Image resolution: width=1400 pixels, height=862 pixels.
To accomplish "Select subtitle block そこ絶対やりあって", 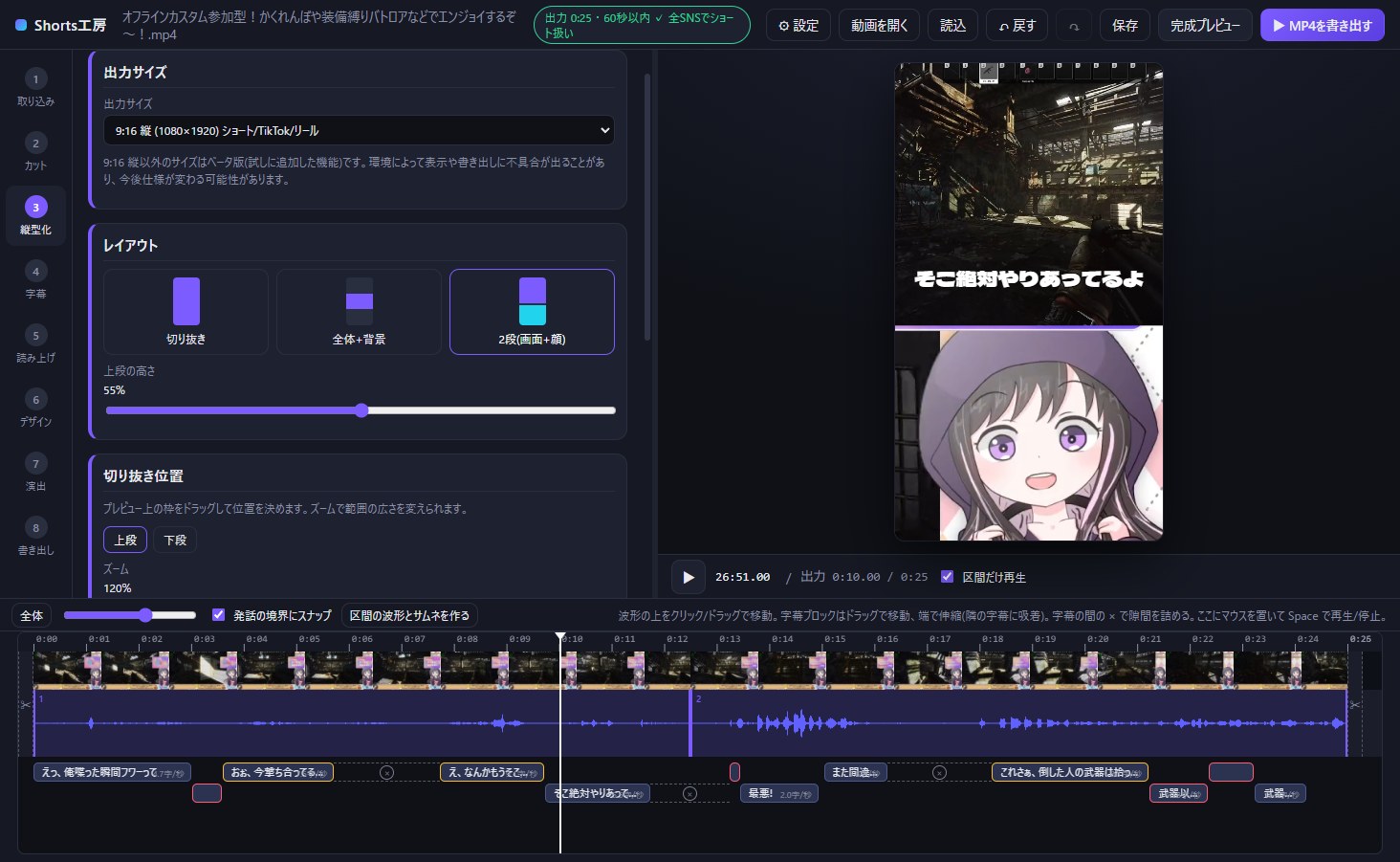I will (598, 793).
